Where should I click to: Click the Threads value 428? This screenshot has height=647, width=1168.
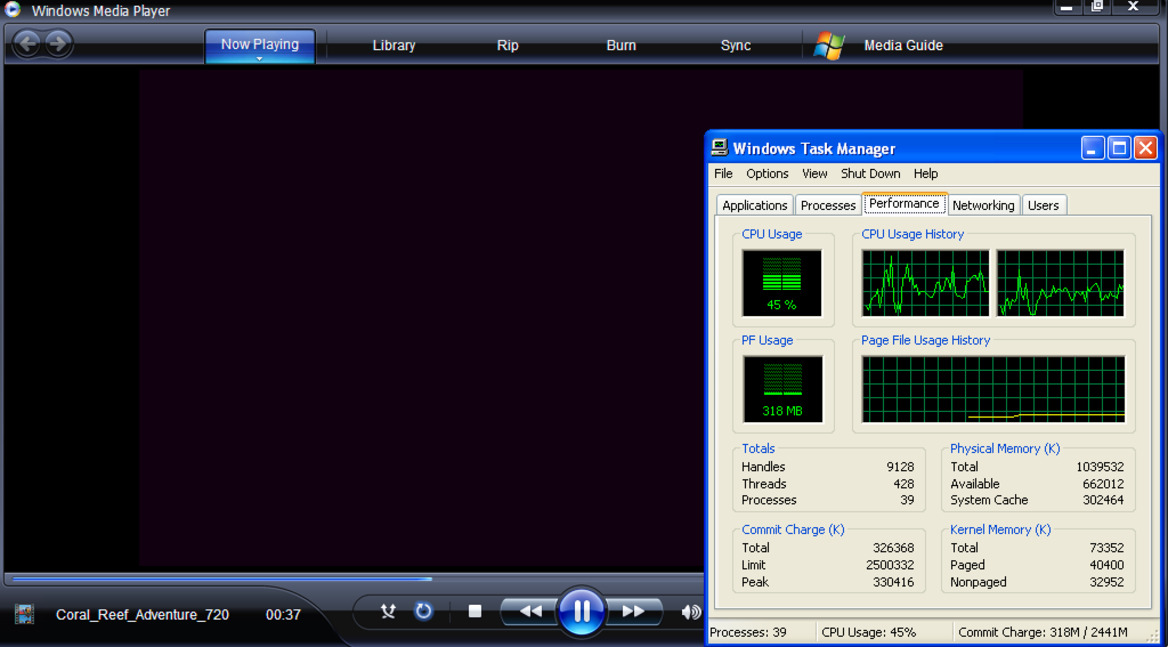point(904,484)
